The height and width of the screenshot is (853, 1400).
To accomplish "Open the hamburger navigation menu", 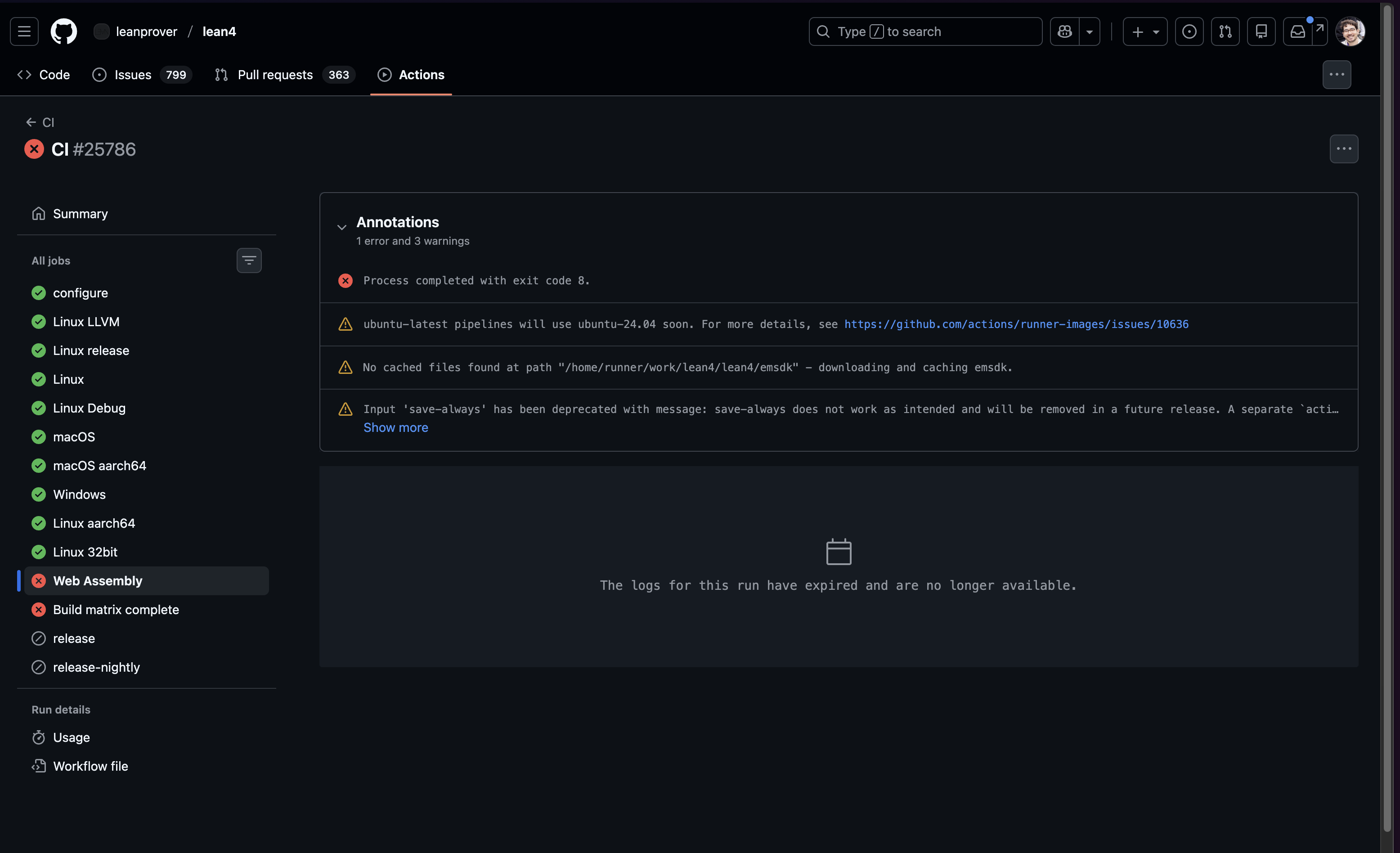I will click(x=24, y=31).
